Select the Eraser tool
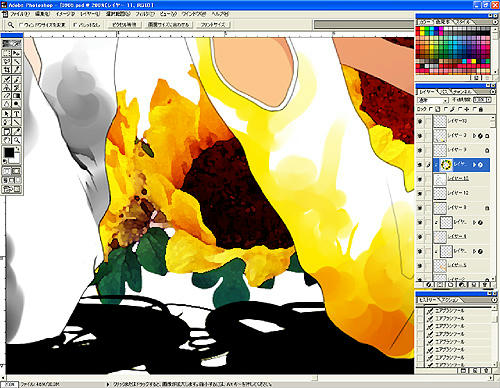The image size is (500, 388). pos(7,96)
